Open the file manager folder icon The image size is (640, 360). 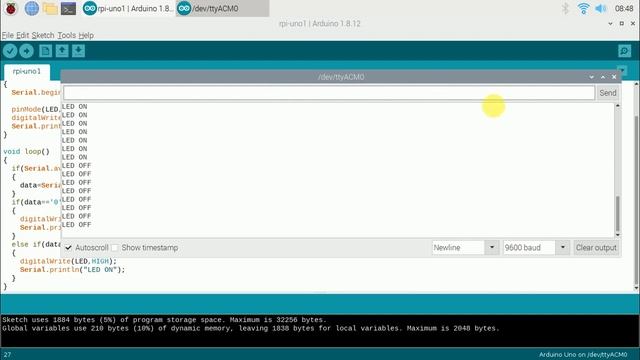tap(50, 8)
